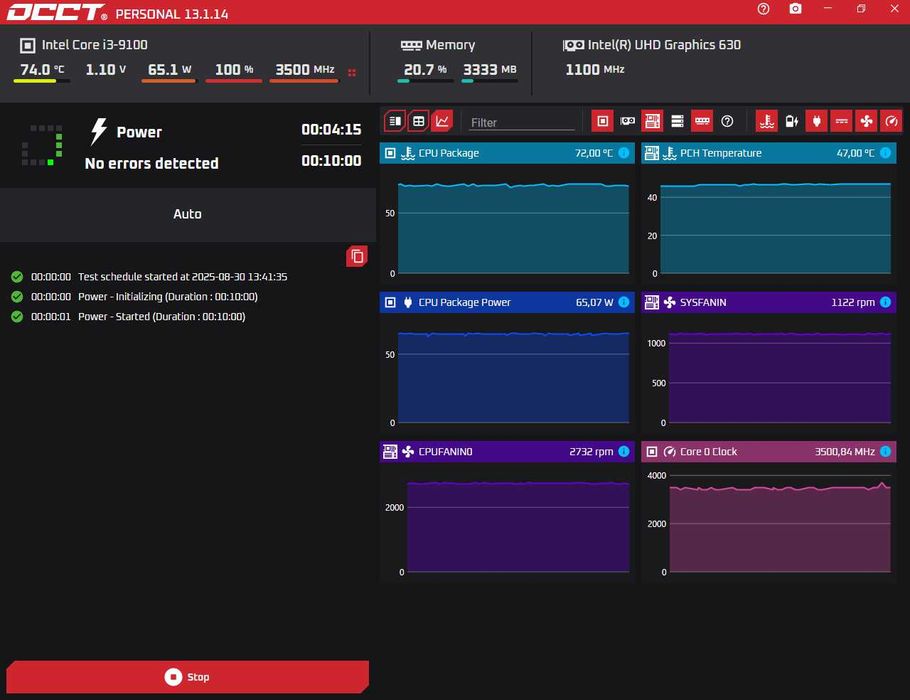Select the SYSFANIN graph header
Screen dimensions: 910x700
[768, 302]
